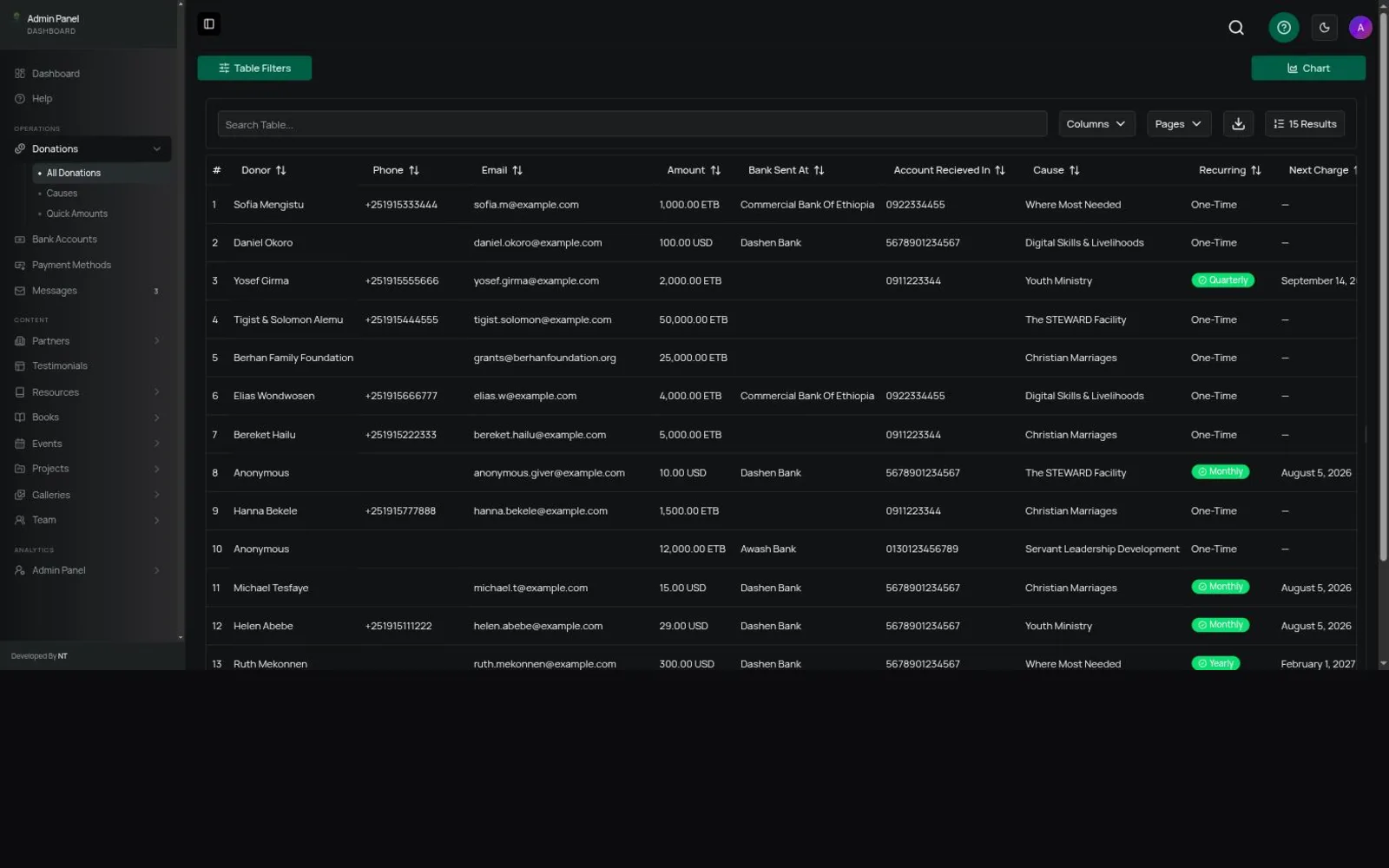This screenshot has width=1389, height=868.
Task: Click the help question mark icon
Action: tap(1284, 28)
